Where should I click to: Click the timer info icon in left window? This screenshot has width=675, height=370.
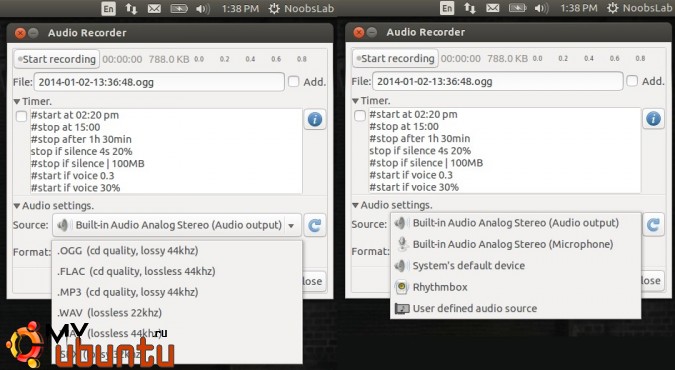point(315,119)
